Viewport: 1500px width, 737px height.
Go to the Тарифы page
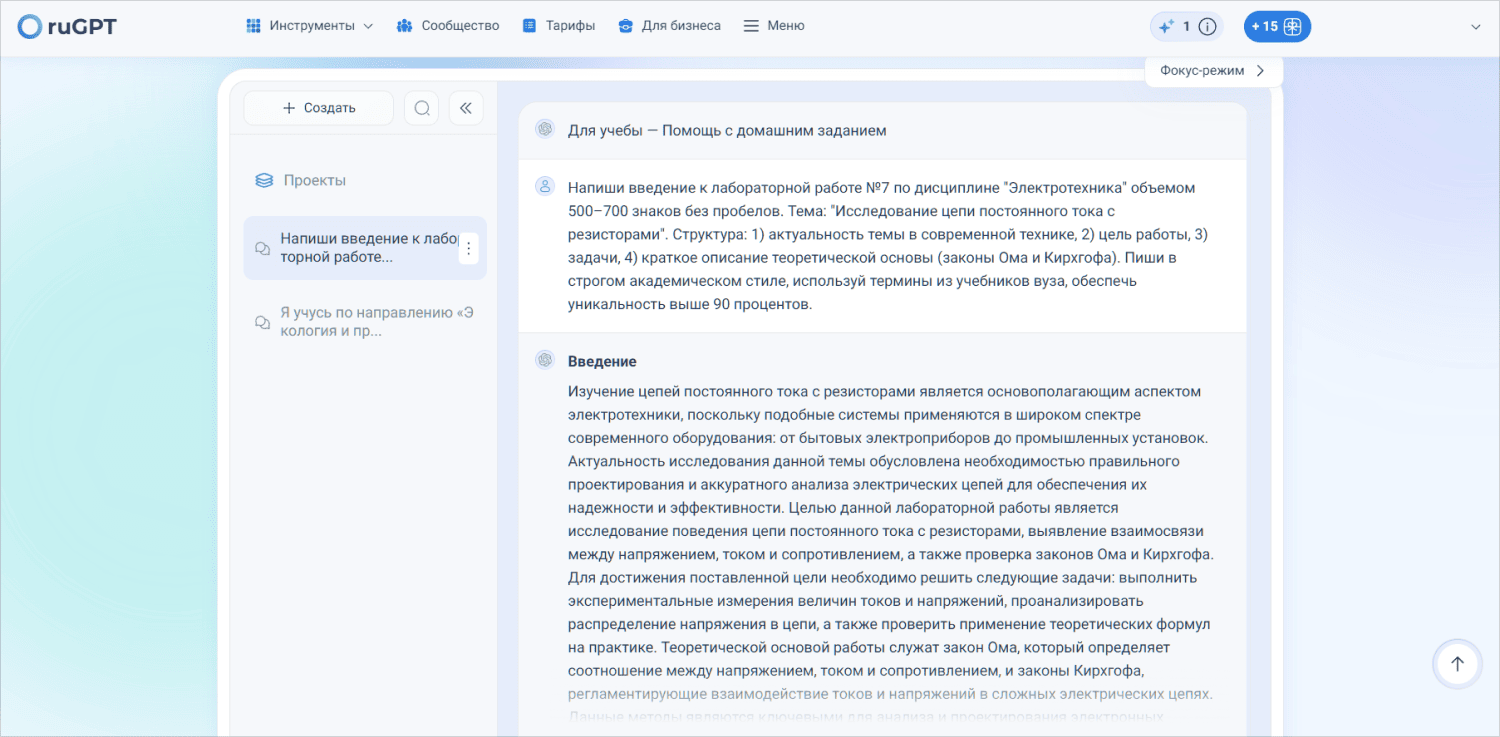click(559, 26)
